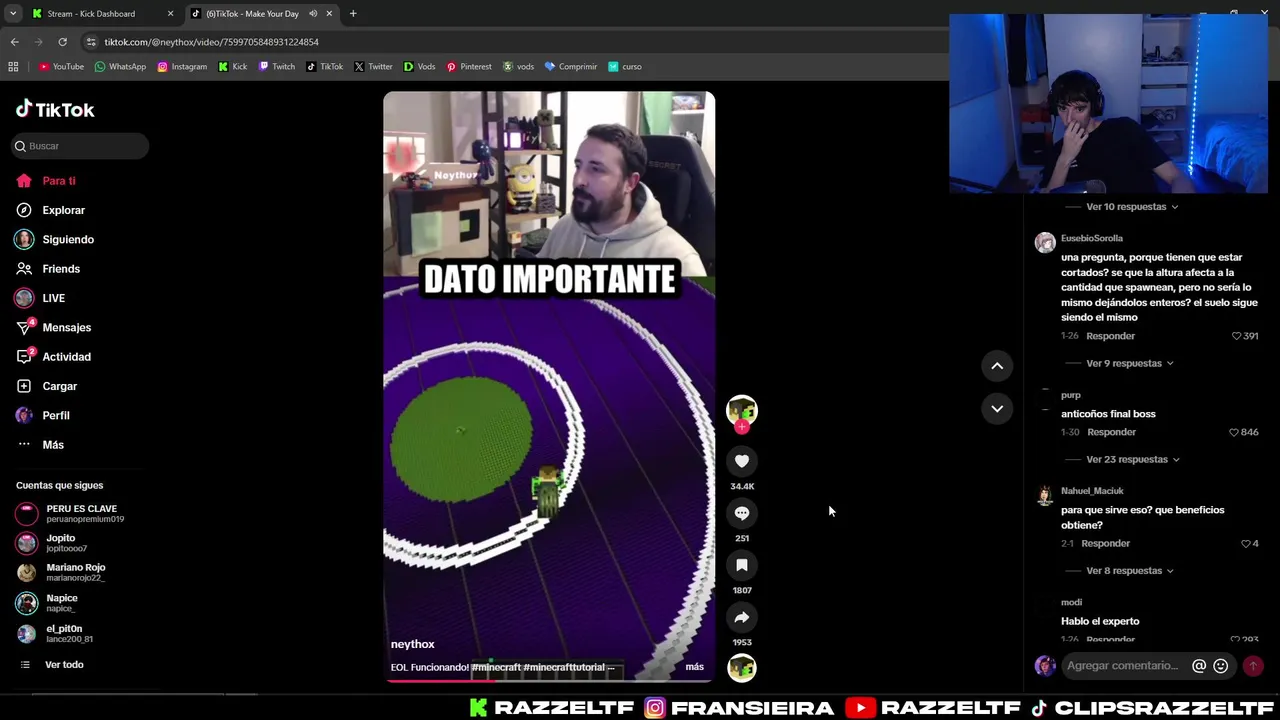Click the Agregar comentario field
The width and height of the screenshot is (1280, 720).
point(1123,666)
